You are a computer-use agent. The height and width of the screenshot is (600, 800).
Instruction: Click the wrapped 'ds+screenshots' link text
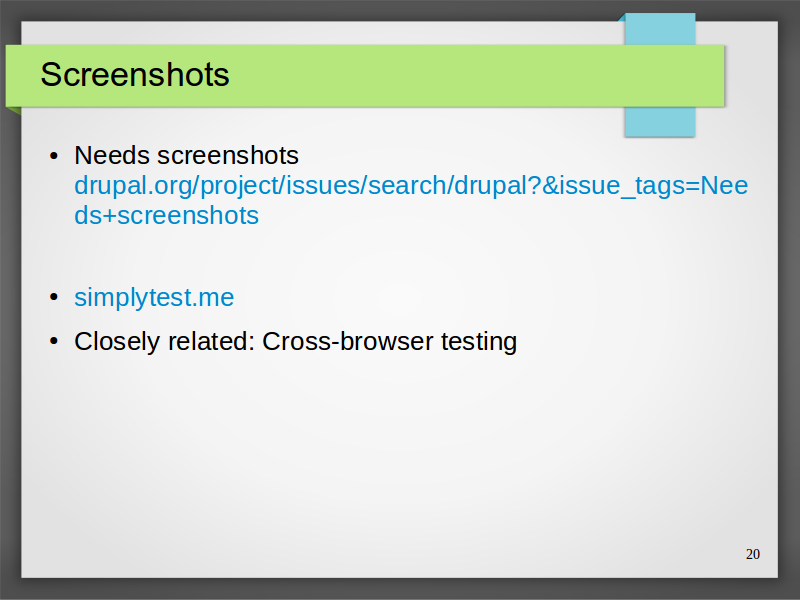166,215
